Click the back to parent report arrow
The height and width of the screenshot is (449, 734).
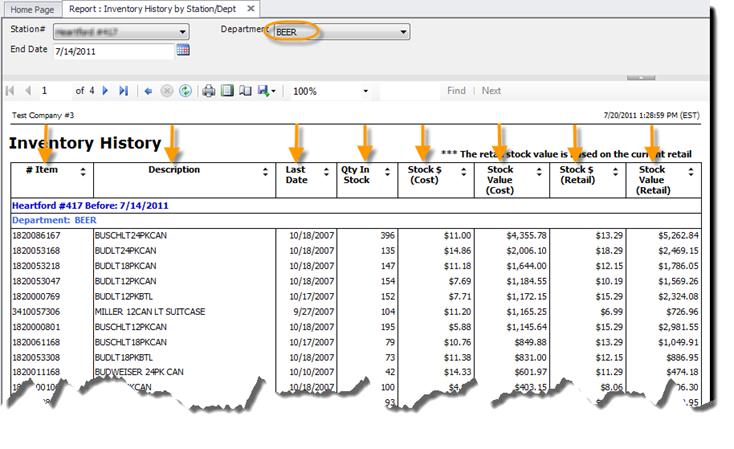(x=149, y=91)
